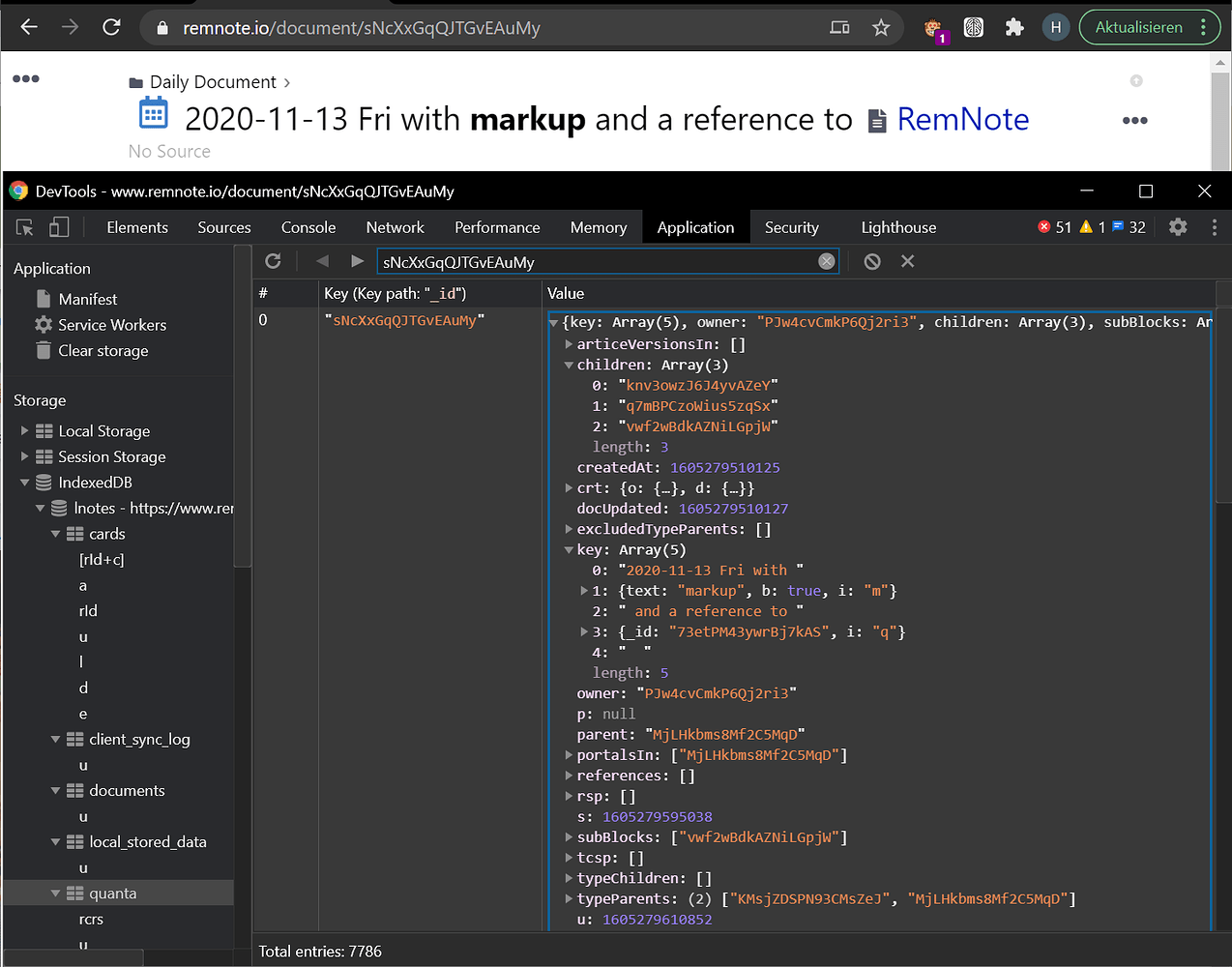The height and width of the screenshot is (967, 1232).
Task: Click the Aktualisieren update button
Action: (1138, 27)
